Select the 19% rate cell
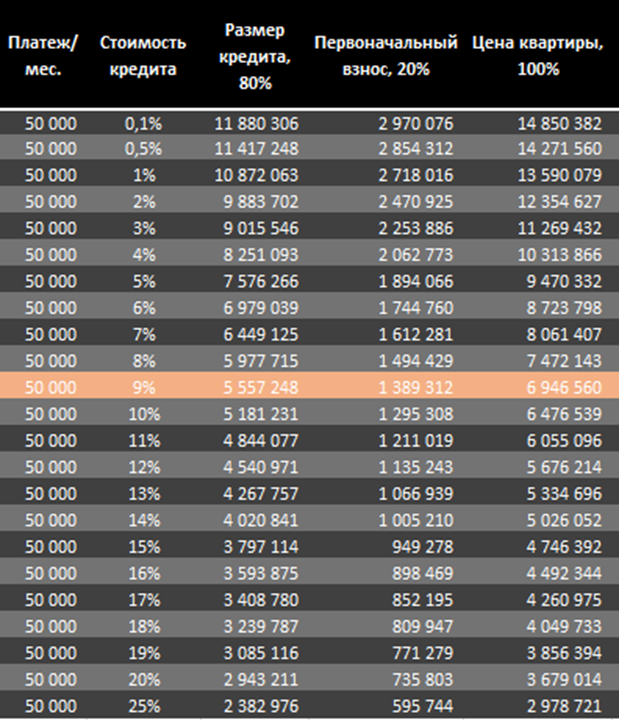Viewport: 619px width, 720px height. coord(144,653)
